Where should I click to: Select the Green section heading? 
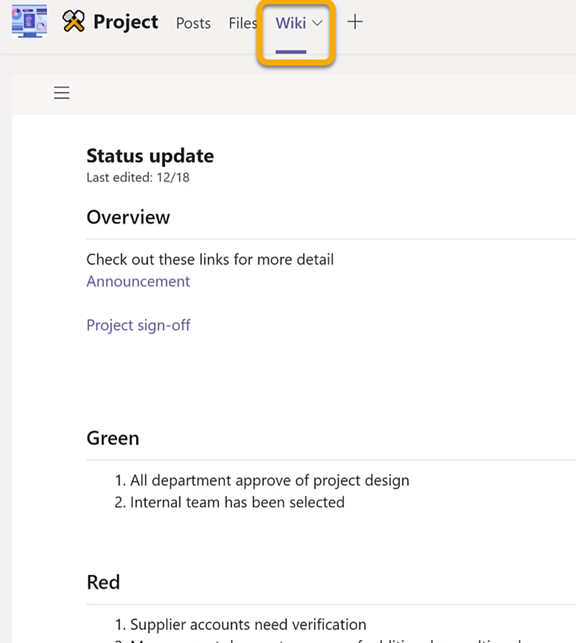point(113,438)
